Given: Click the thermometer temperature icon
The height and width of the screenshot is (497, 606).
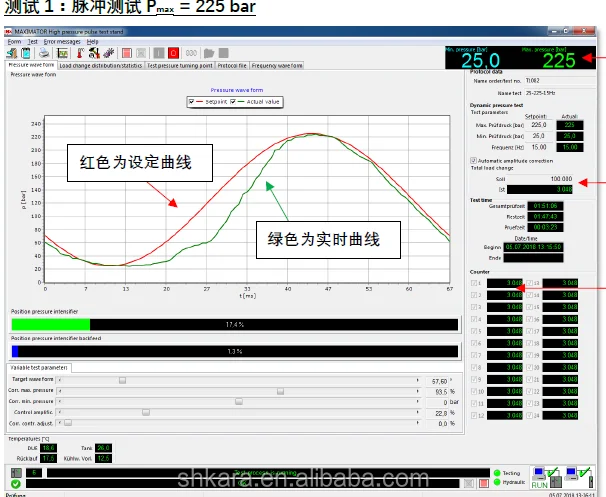Looking at the screenshot, I should pos(80,52).
